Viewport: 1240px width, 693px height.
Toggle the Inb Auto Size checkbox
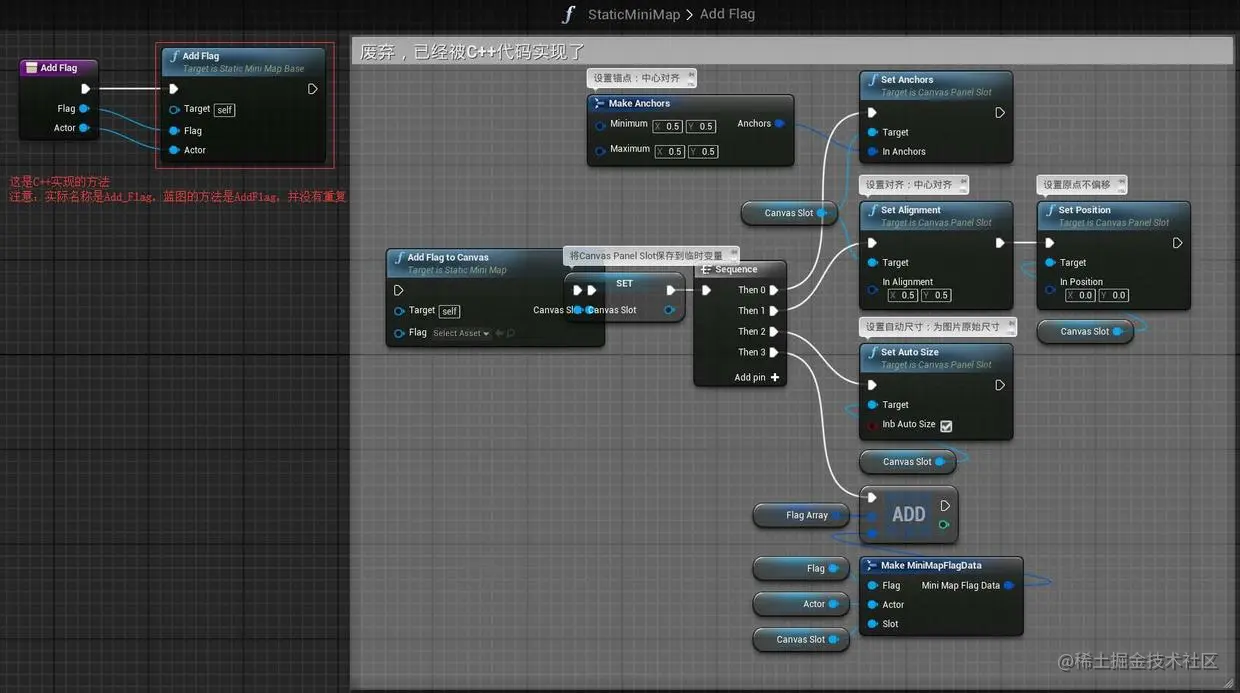coord(946,426)
